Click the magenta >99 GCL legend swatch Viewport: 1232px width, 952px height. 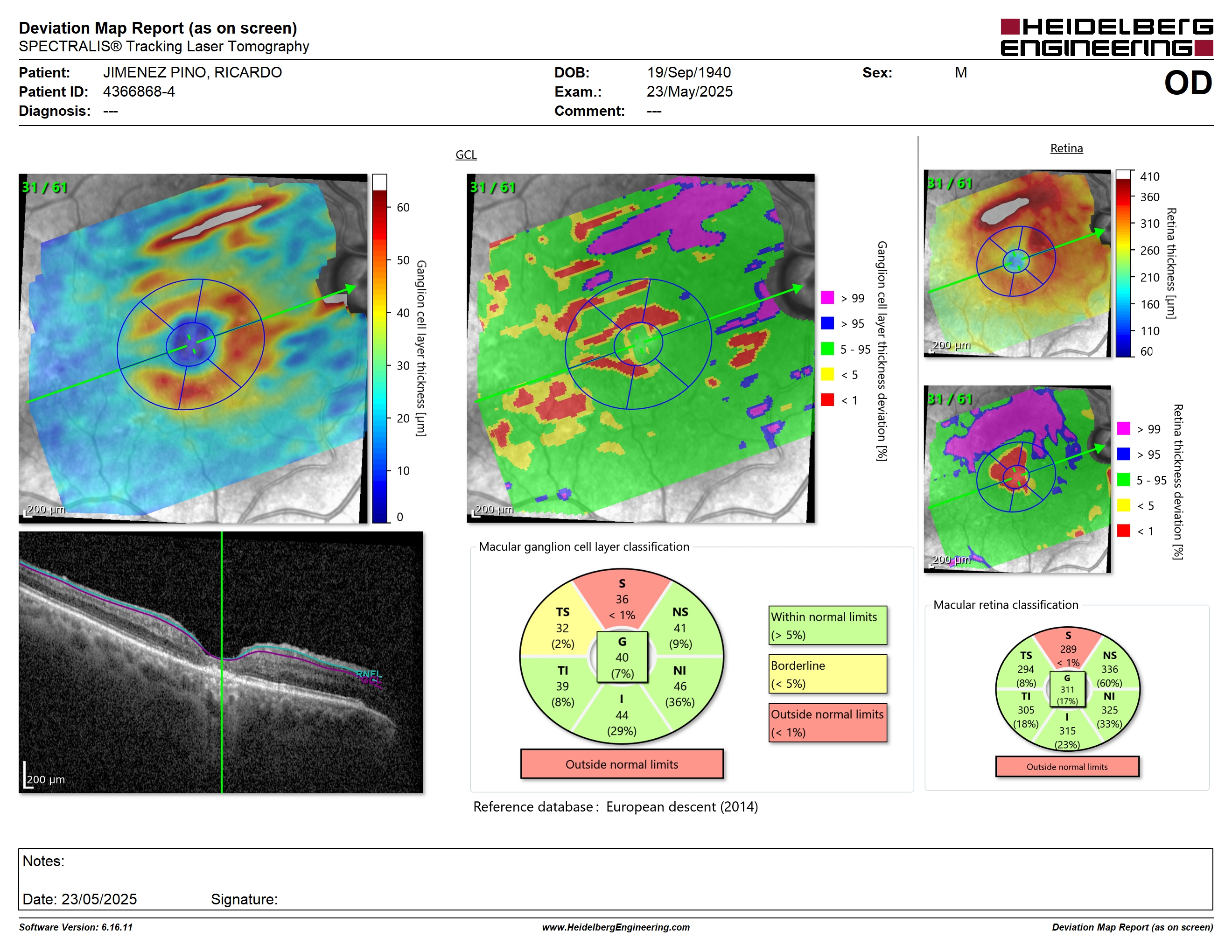point(827,298)
